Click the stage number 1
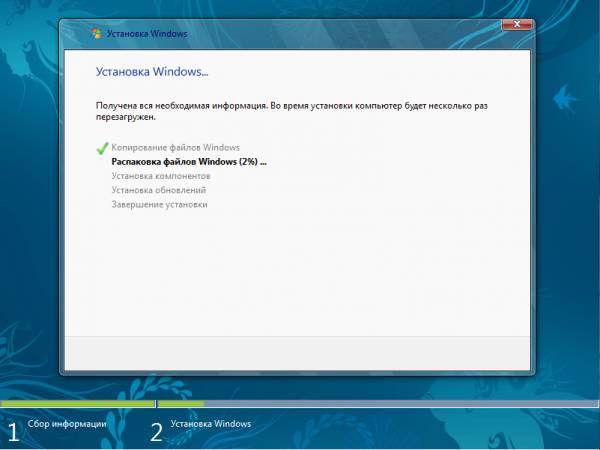Viewport: 600px width, 450px height. tap(13, 432)
